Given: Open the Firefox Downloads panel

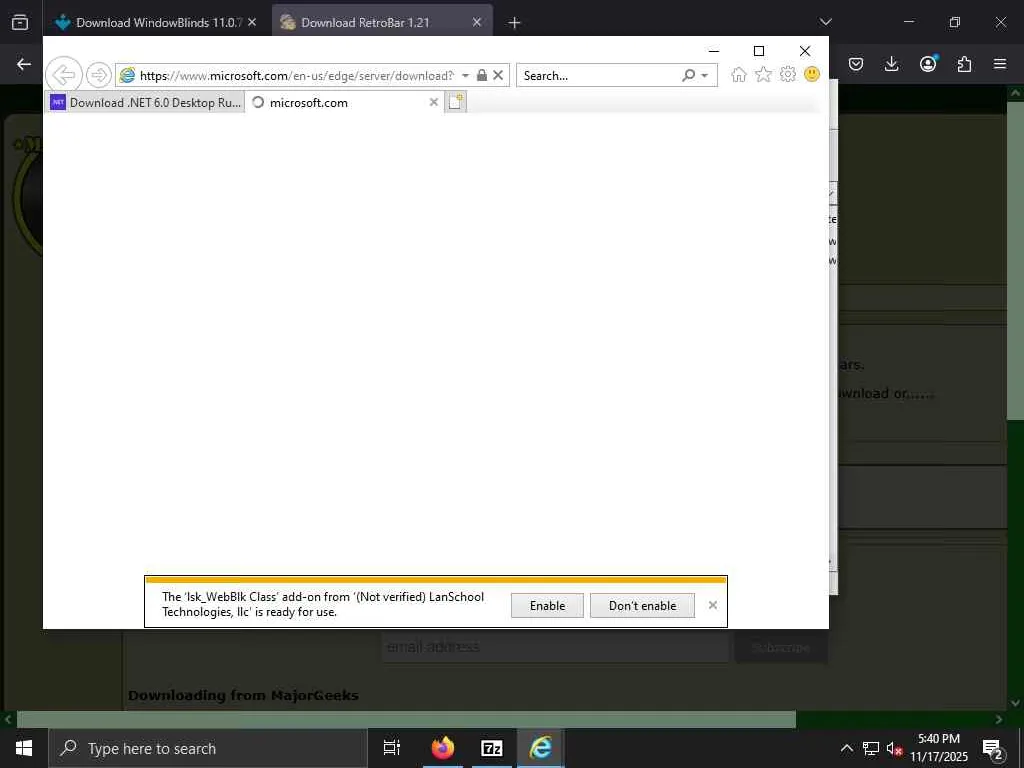Looking at the screenshot, I should click(891, 64).
